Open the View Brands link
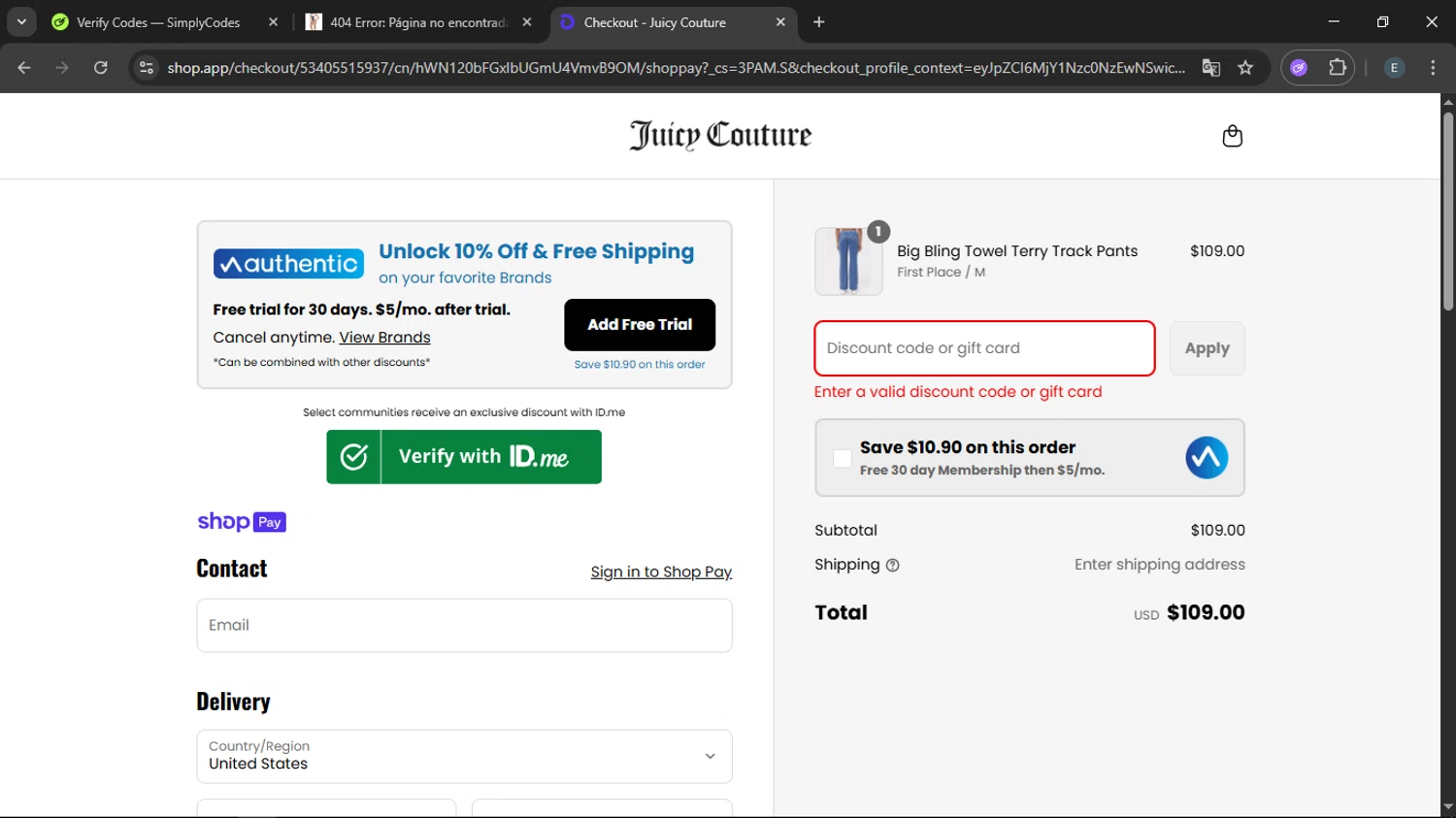Image resolution: width=1456 pixels, height=818 pixels. (x=384, y=338)
